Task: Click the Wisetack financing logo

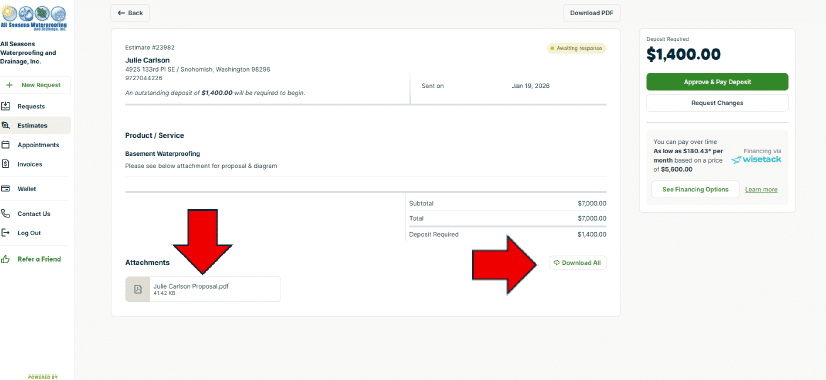Action: [x=756, y=159]
